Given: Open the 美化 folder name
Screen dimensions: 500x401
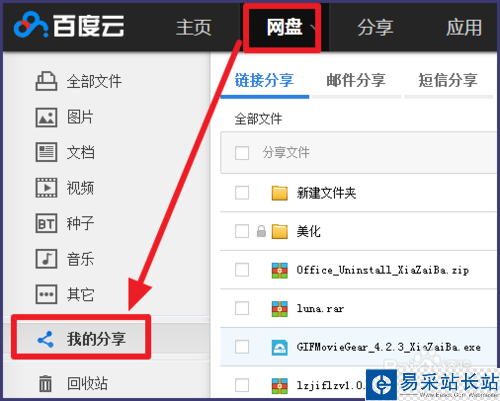Looking at the screenshot, I should [x=309, y=231].
